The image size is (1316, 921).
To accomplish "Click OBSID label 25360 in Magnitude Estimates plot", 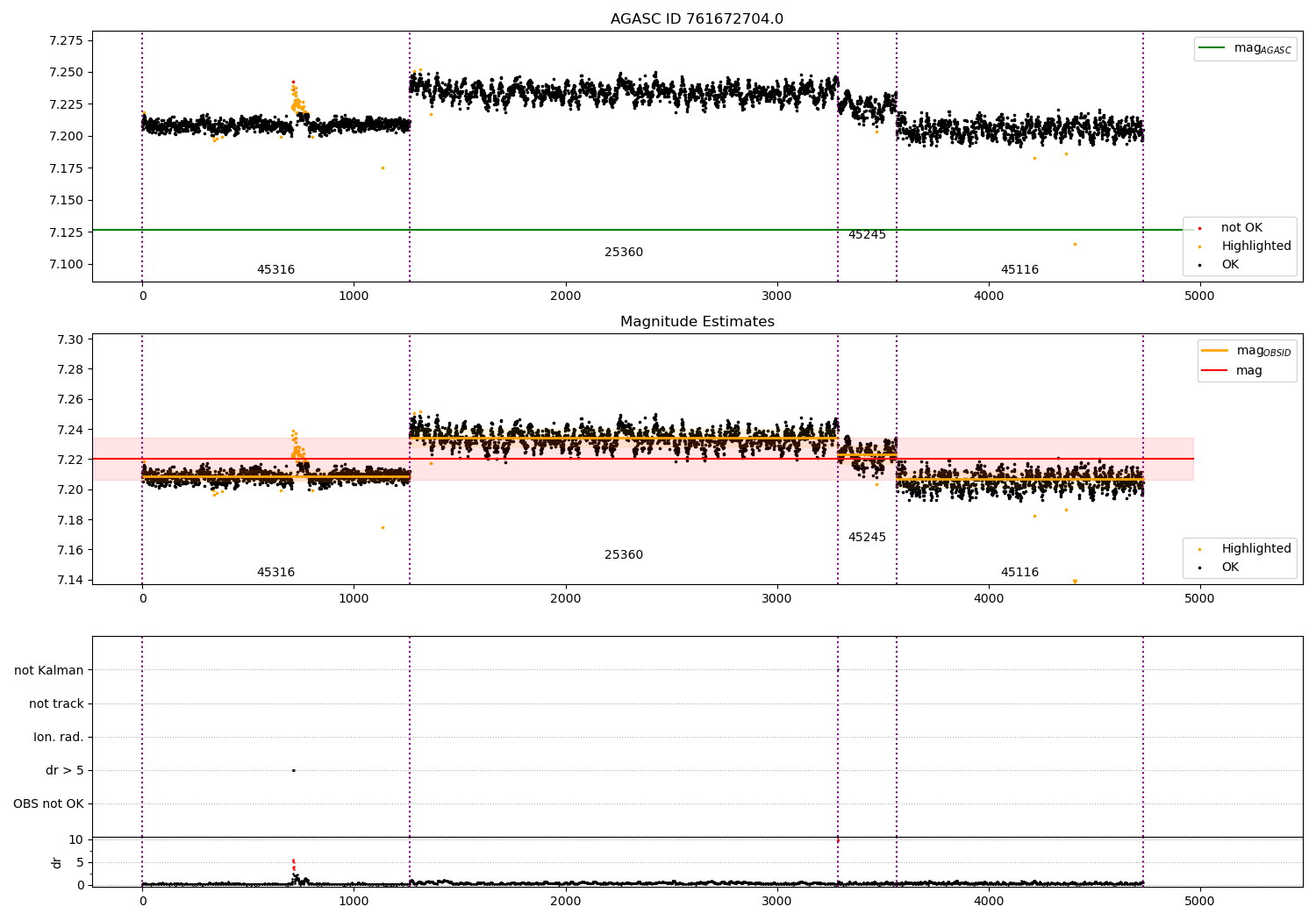I will (x=624, y=555).
